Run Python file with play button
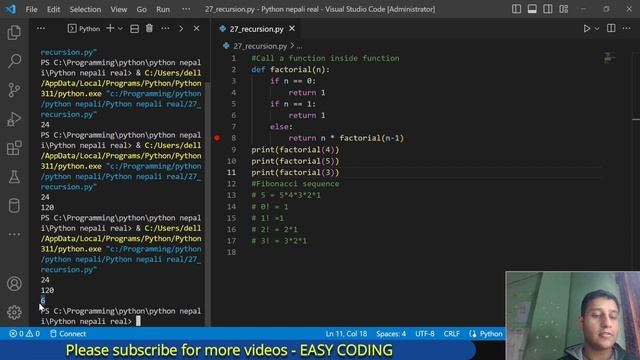 point(587,29)
